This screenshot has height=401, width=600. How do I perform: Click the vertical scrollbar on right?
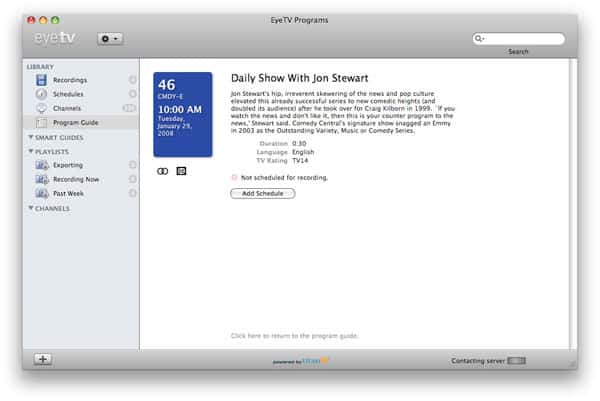point(573,204)
